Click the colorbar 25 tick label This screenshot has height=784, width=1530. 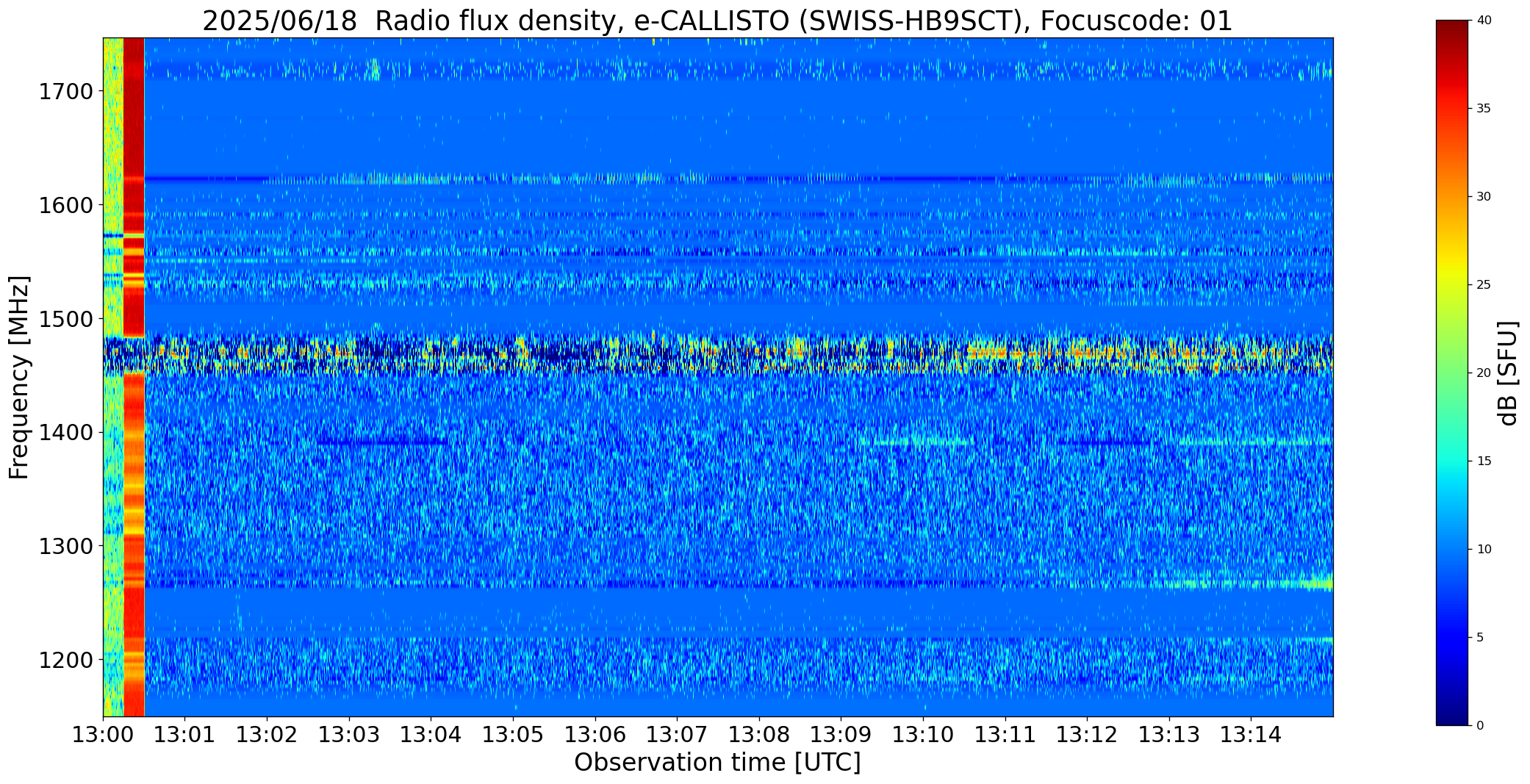(1484, 285)
